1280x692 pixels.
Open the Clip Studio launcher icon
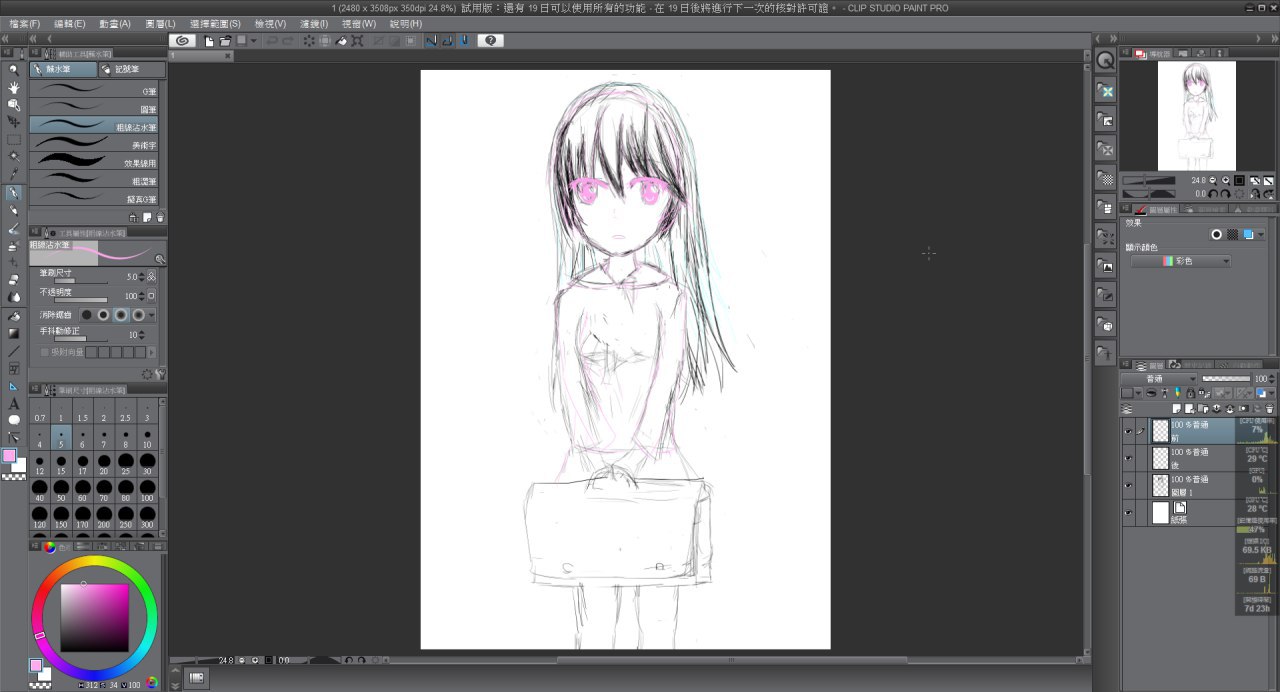click(x=182, y=41)
